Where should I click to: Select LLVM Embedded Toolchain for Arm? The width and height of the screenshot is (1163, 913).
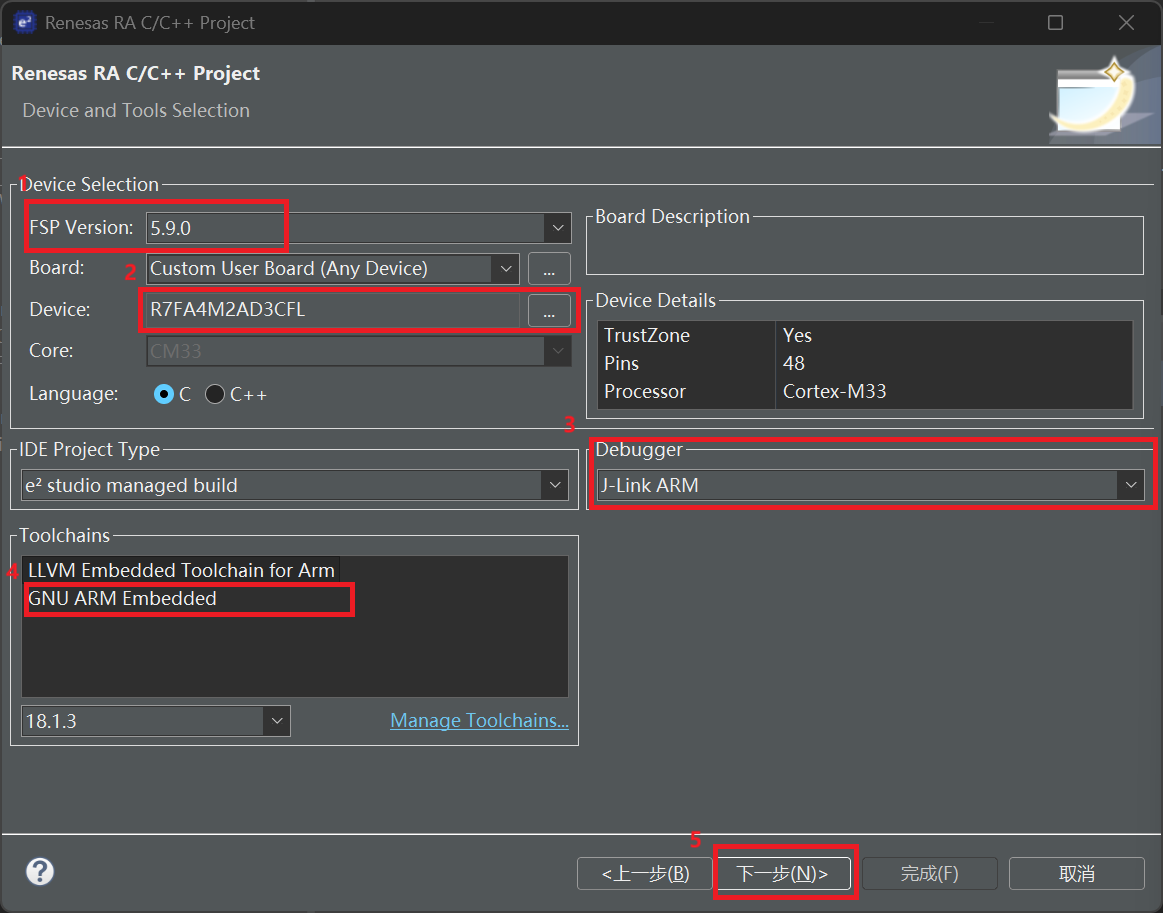click(181, 570)
